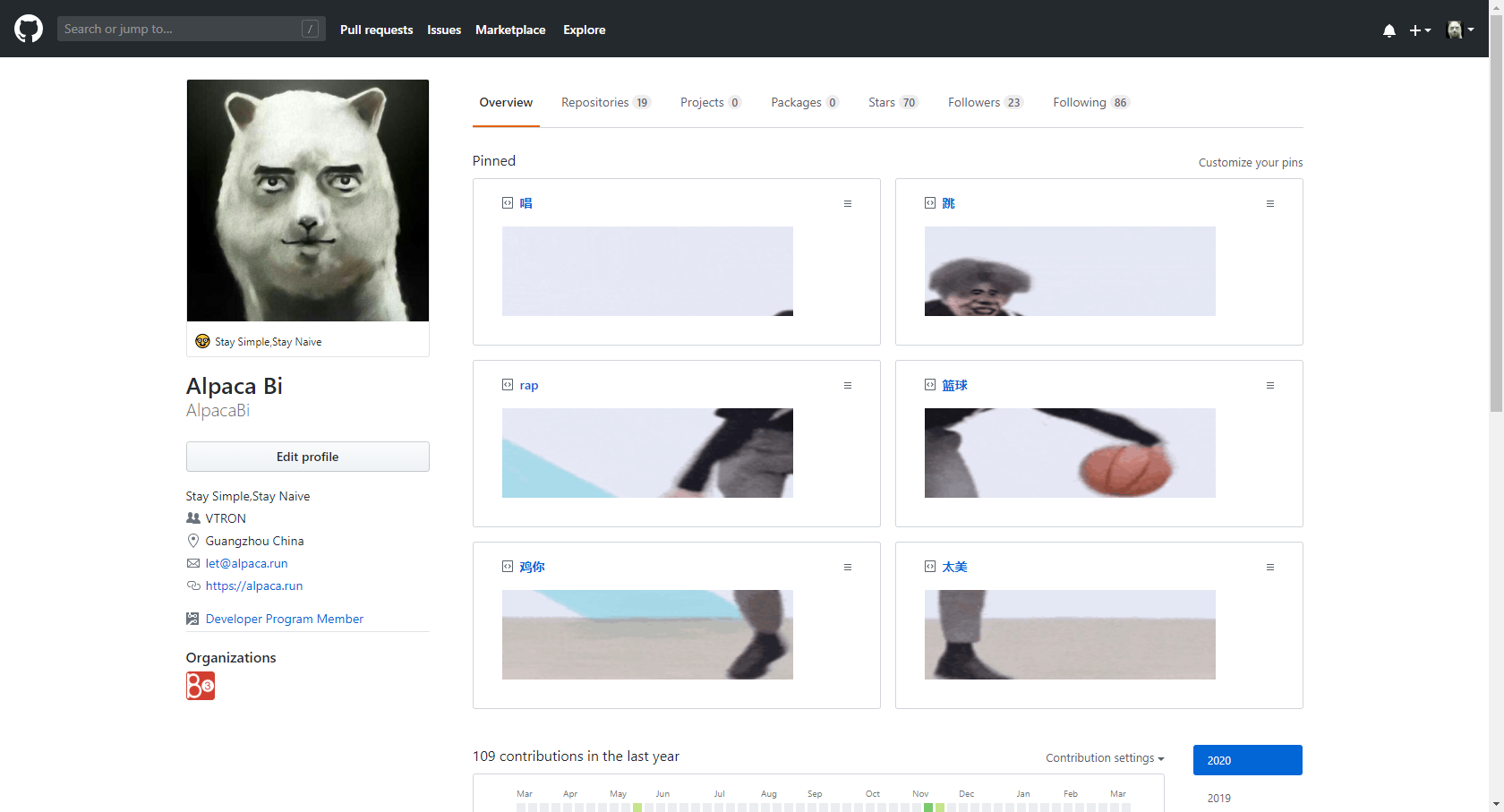
Task: Click a green contribution square in November
Action: [x=928, y=808]
